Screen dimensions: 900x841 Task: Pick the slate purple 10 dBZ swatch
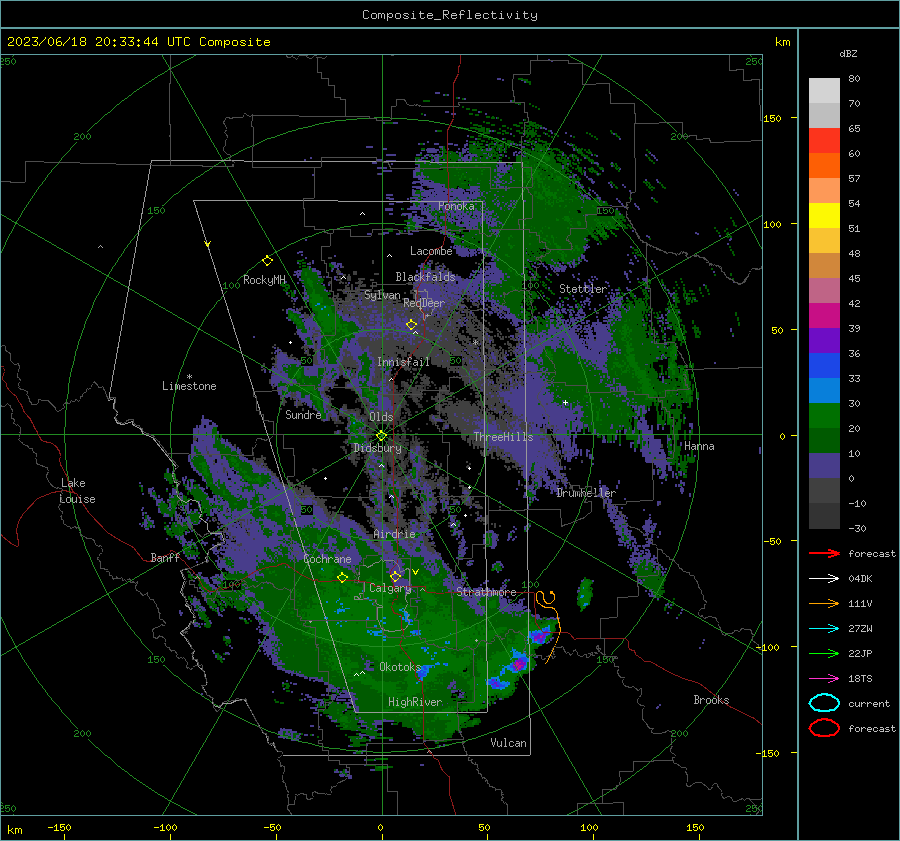824,465
